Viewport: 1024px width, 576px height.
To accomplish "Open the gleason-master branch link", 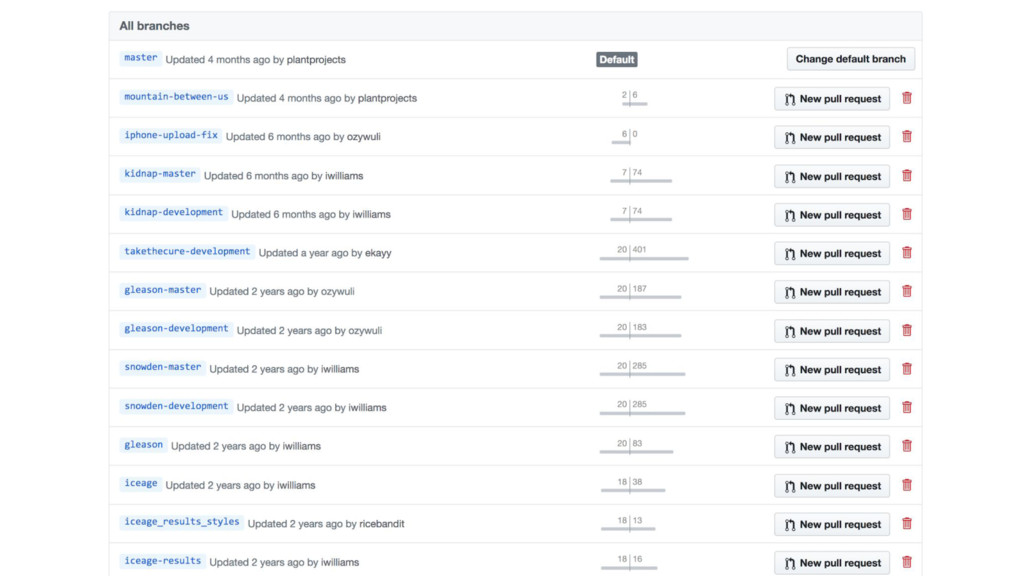I will (x=163, y=290).
